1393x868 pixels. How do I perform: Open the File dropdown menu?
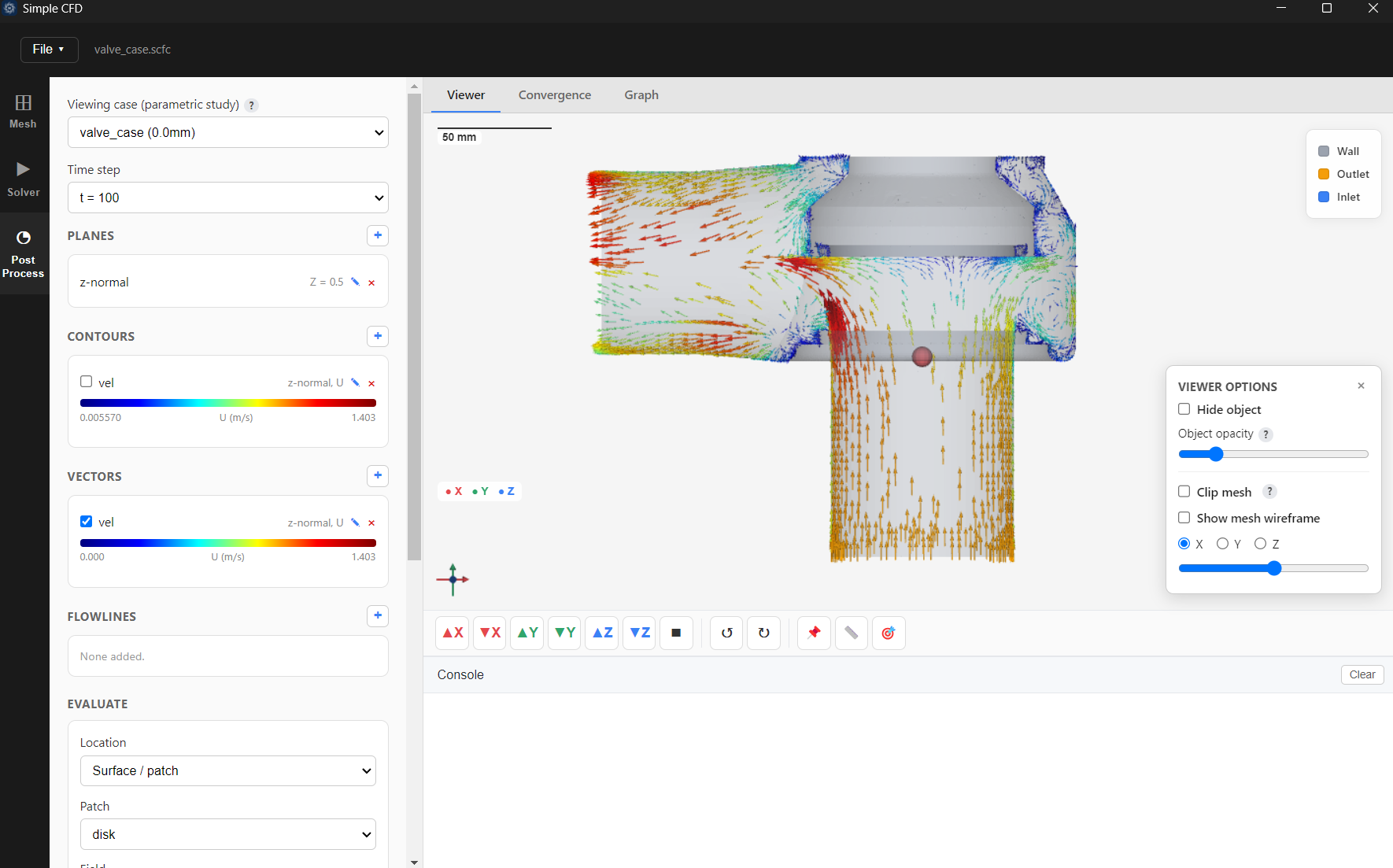point(49,50)
